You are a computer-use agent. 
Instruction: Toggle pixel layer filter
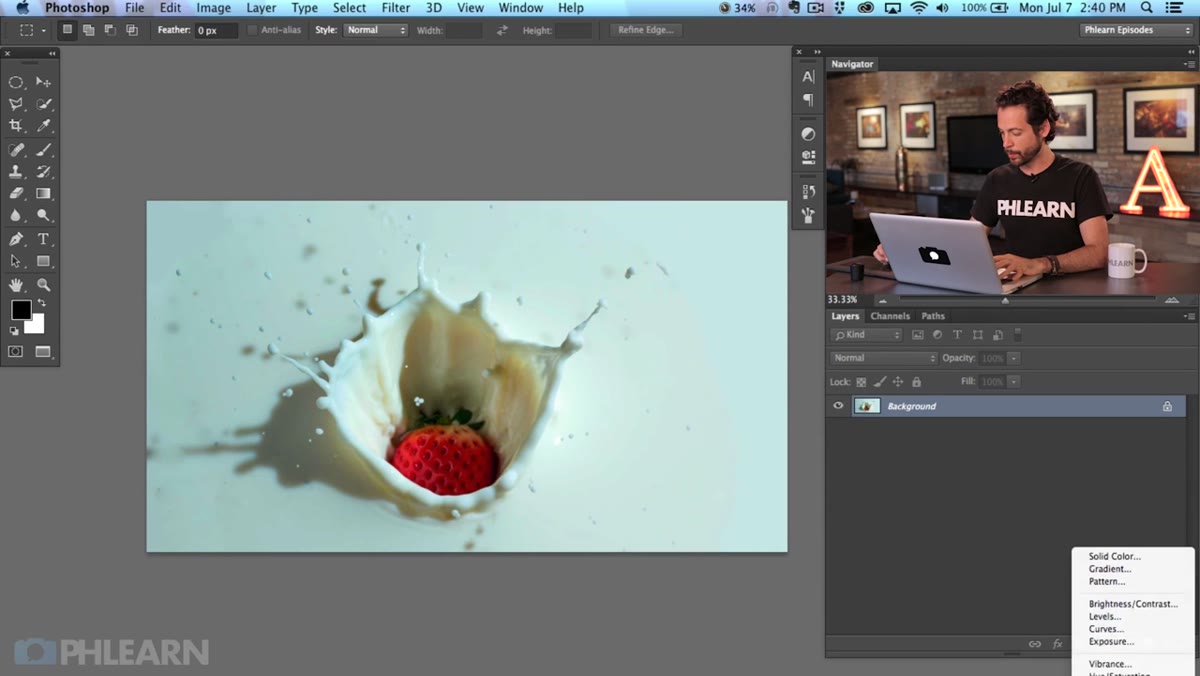(917, 335)
